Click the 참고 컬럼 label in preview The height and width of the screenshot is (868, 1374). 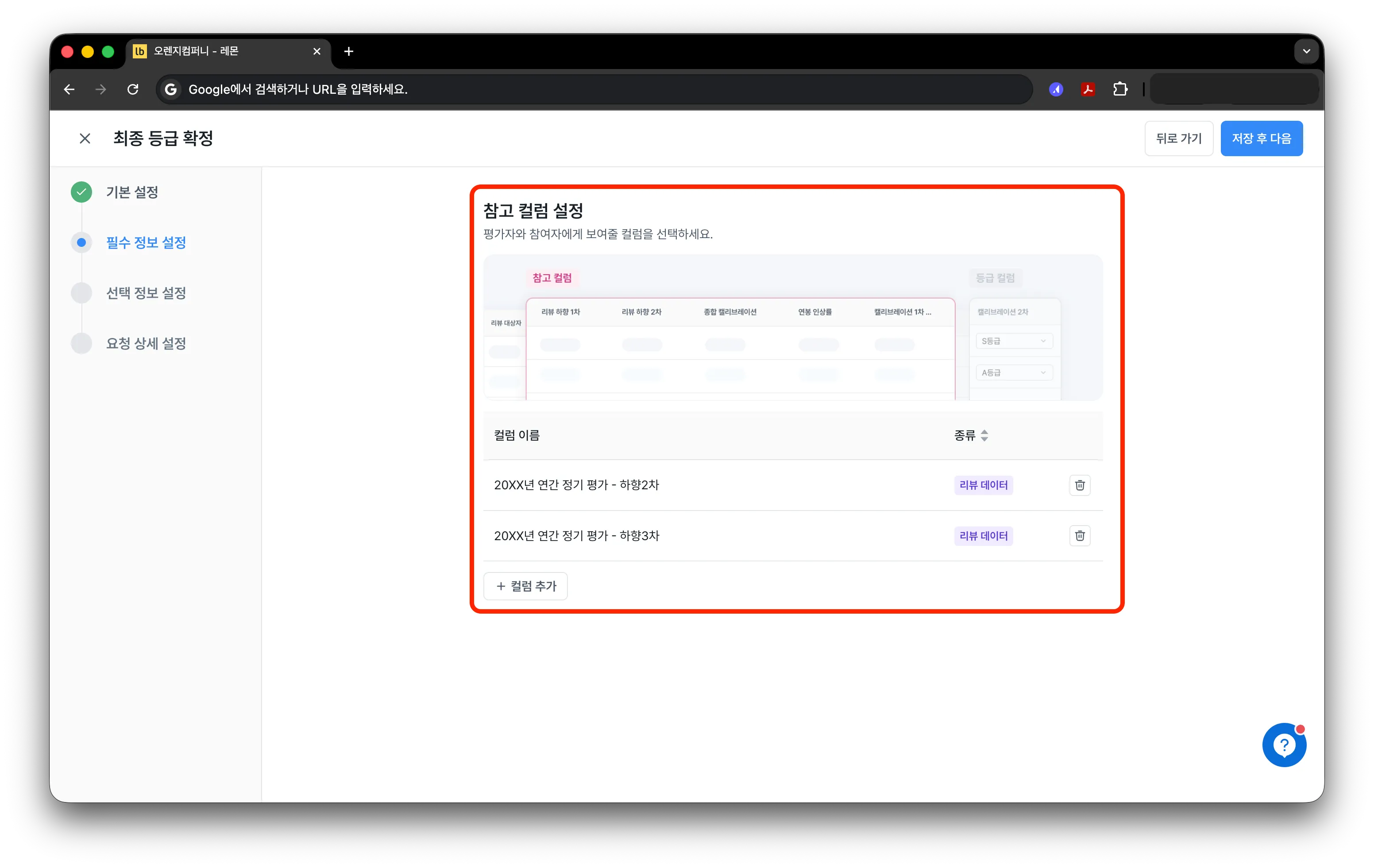(552, 278)
